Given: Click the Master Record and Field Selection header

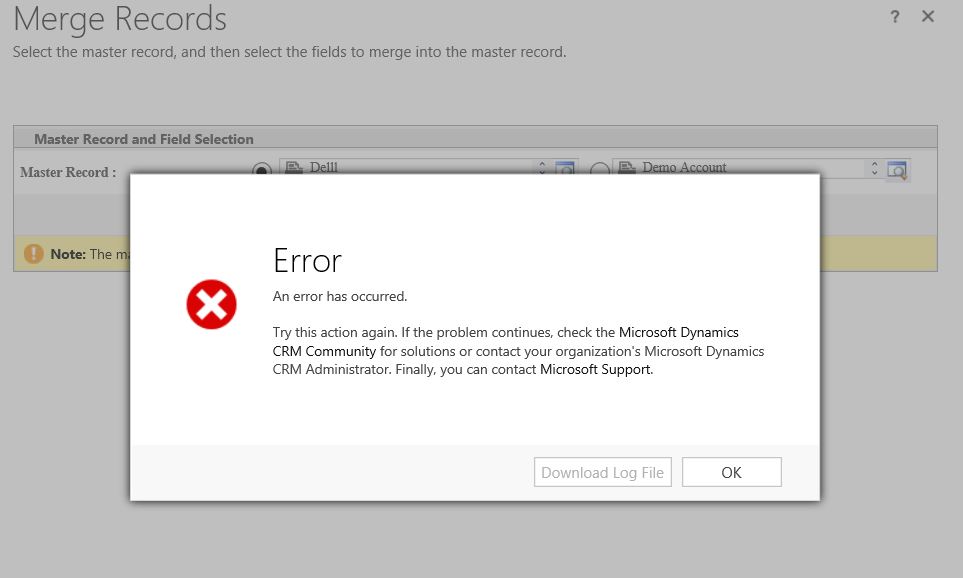Looking at the screenshot, I should [144, 138].
